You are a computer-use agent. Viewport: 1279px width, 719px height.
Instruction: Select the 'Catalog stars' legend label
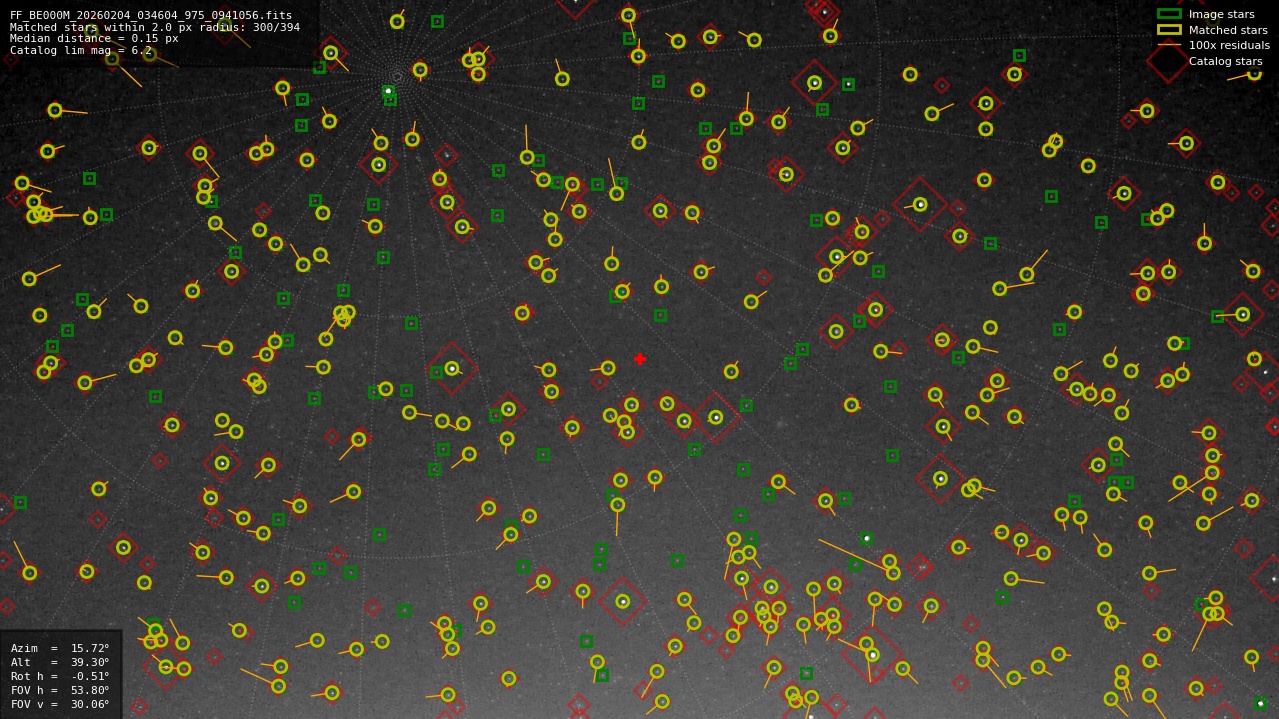(x=1225, y=61)
